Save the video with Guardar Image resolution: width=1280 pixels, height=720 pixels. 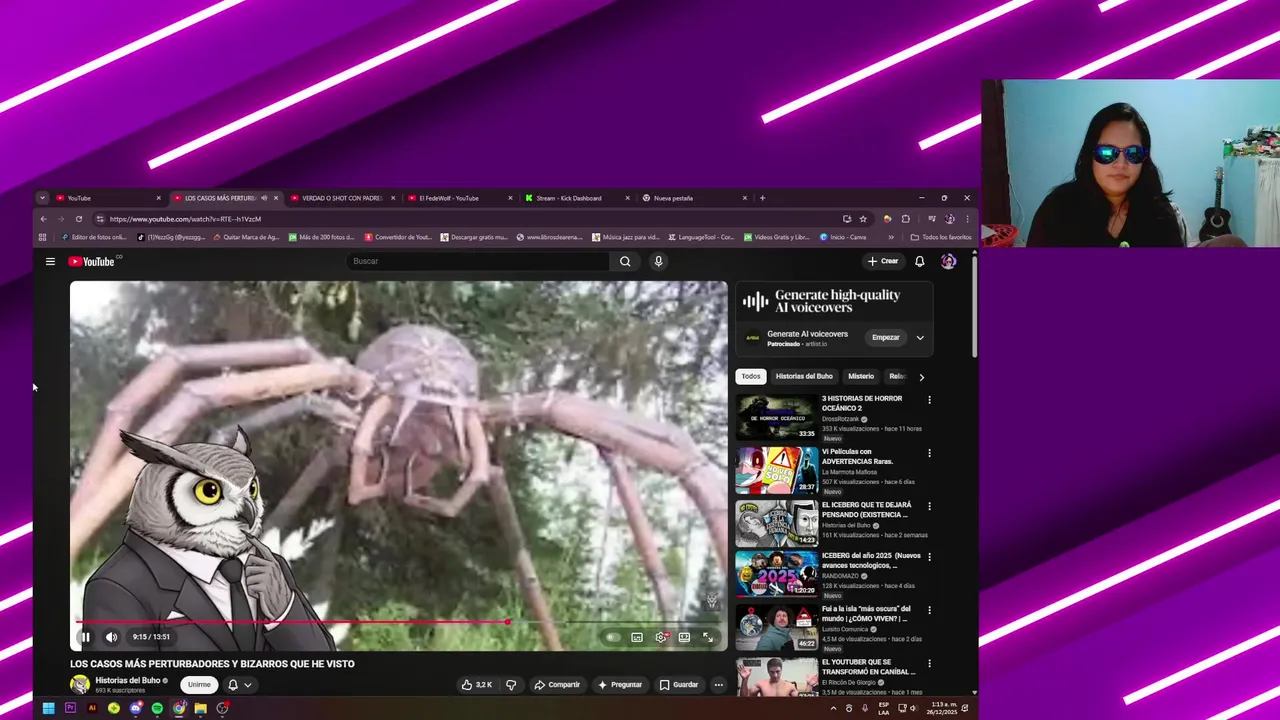point(678,685)
